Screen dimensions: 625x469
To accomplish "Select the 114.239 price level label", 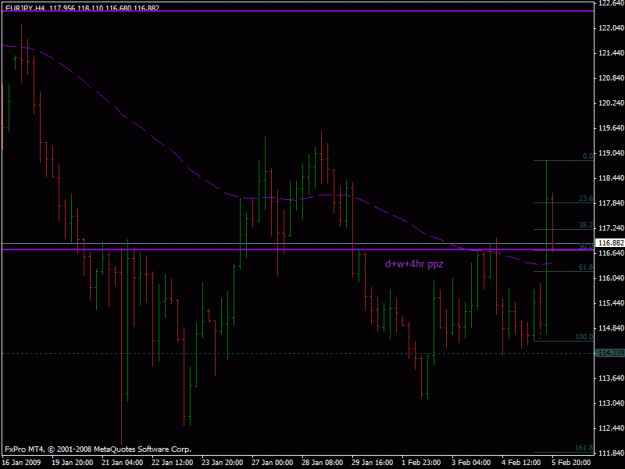I will 610,353.
